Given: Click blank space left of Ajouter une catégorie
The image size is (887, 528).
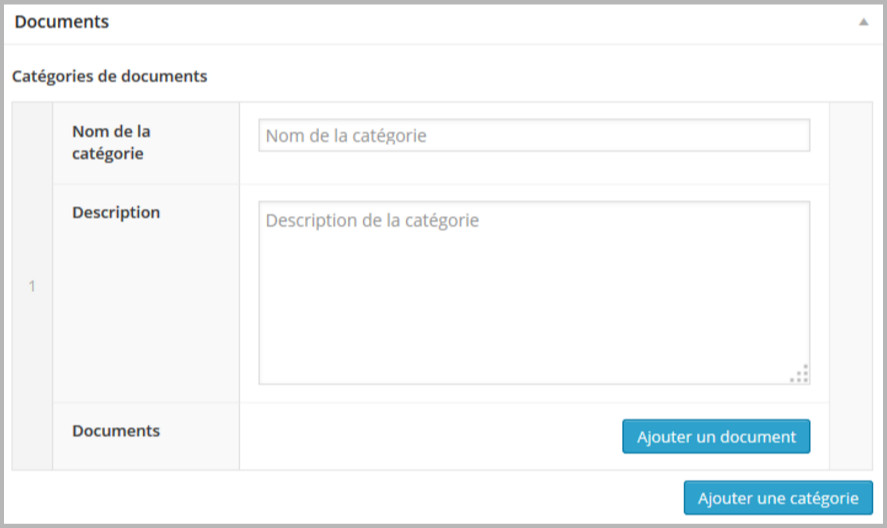Looking at the screenshot, I should pyautogui.click(x=345, y=498).
